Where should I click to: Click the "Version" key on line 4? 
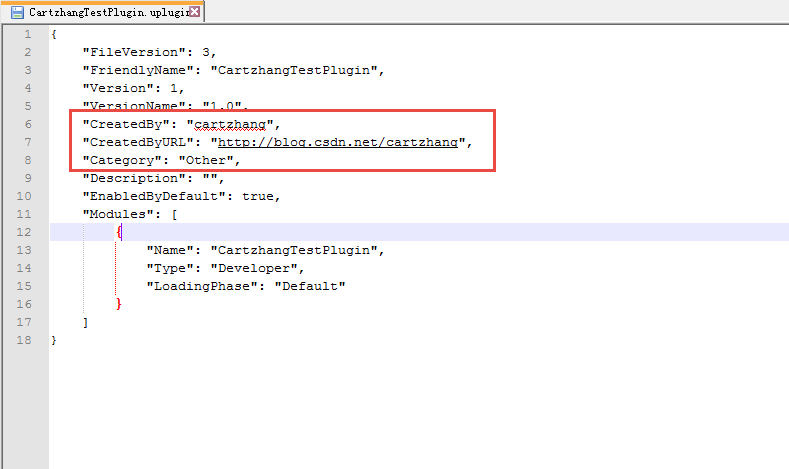click(118, 89)
